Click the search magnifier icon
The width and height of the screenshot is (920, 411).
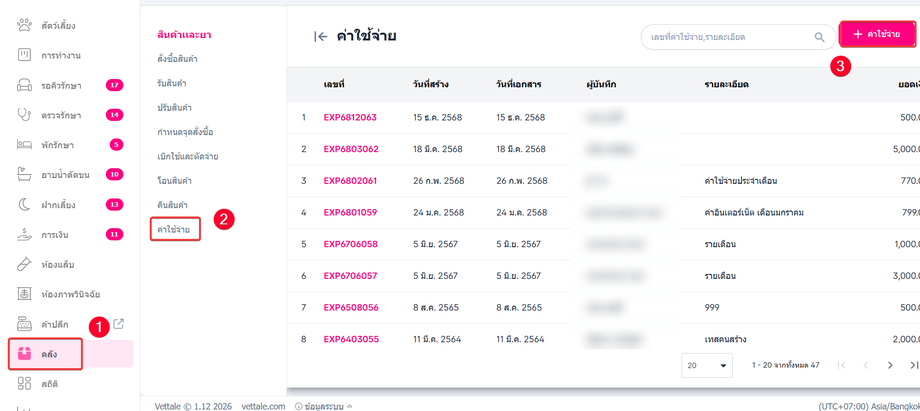pyautogui.click(x=820, y=37)
